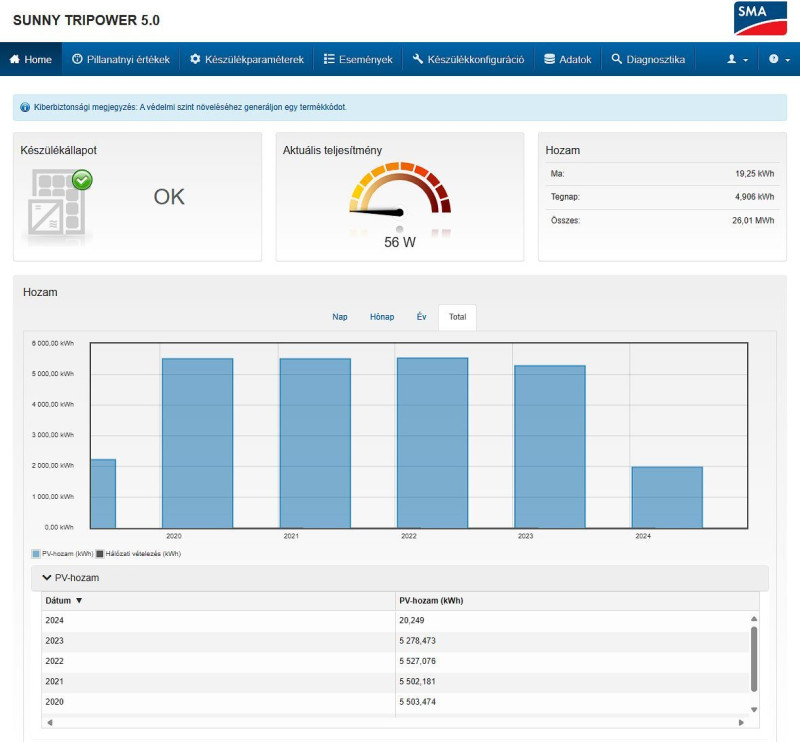Click the 2022 bar in chart
The height and width of the screenshot is (742, 800).
[x=433, y=443]
